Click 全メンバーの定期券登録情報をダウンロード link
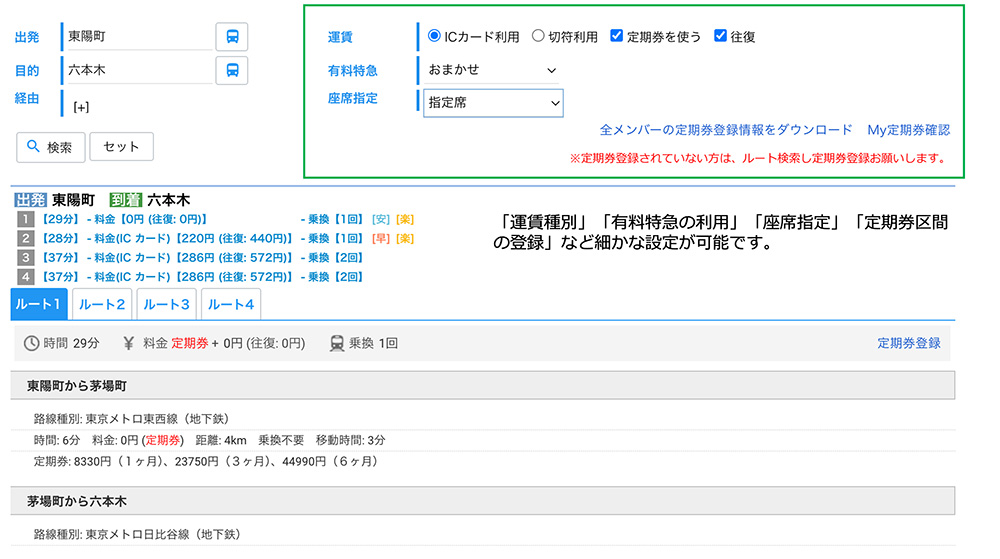Viewport: 1000px width, 559px height. click(x=726, y=130)
